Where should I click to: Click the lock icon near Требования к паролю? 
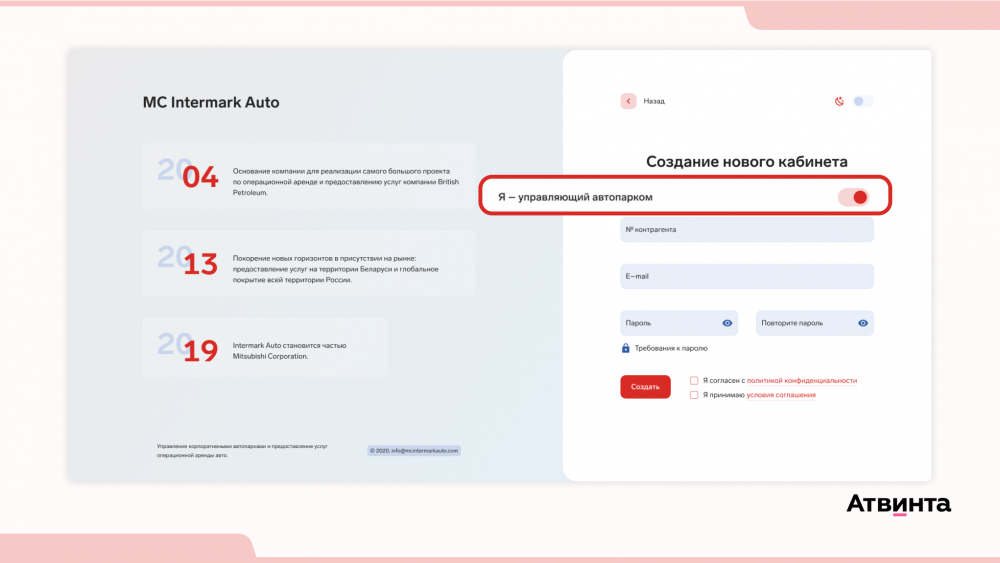point(626,348)
